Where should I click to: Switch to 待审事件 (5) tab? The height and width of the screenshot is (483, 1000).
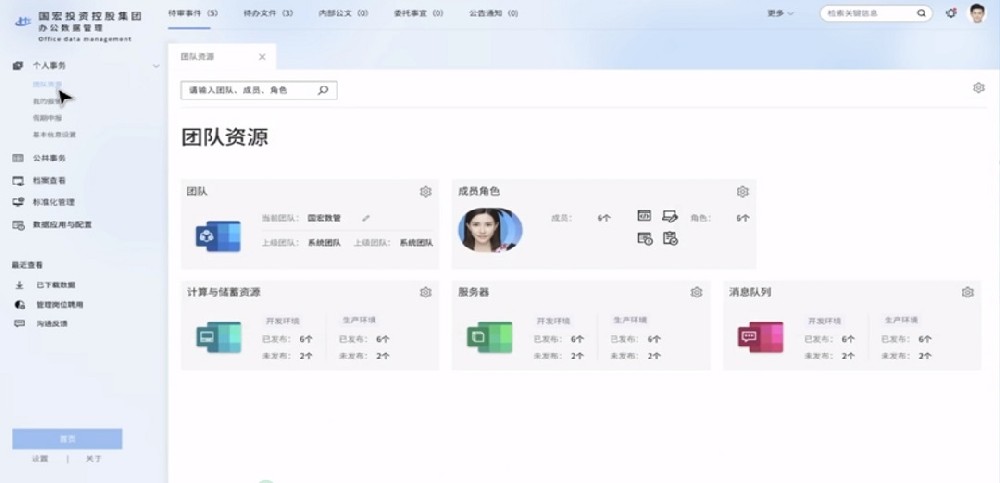point(193,13)
